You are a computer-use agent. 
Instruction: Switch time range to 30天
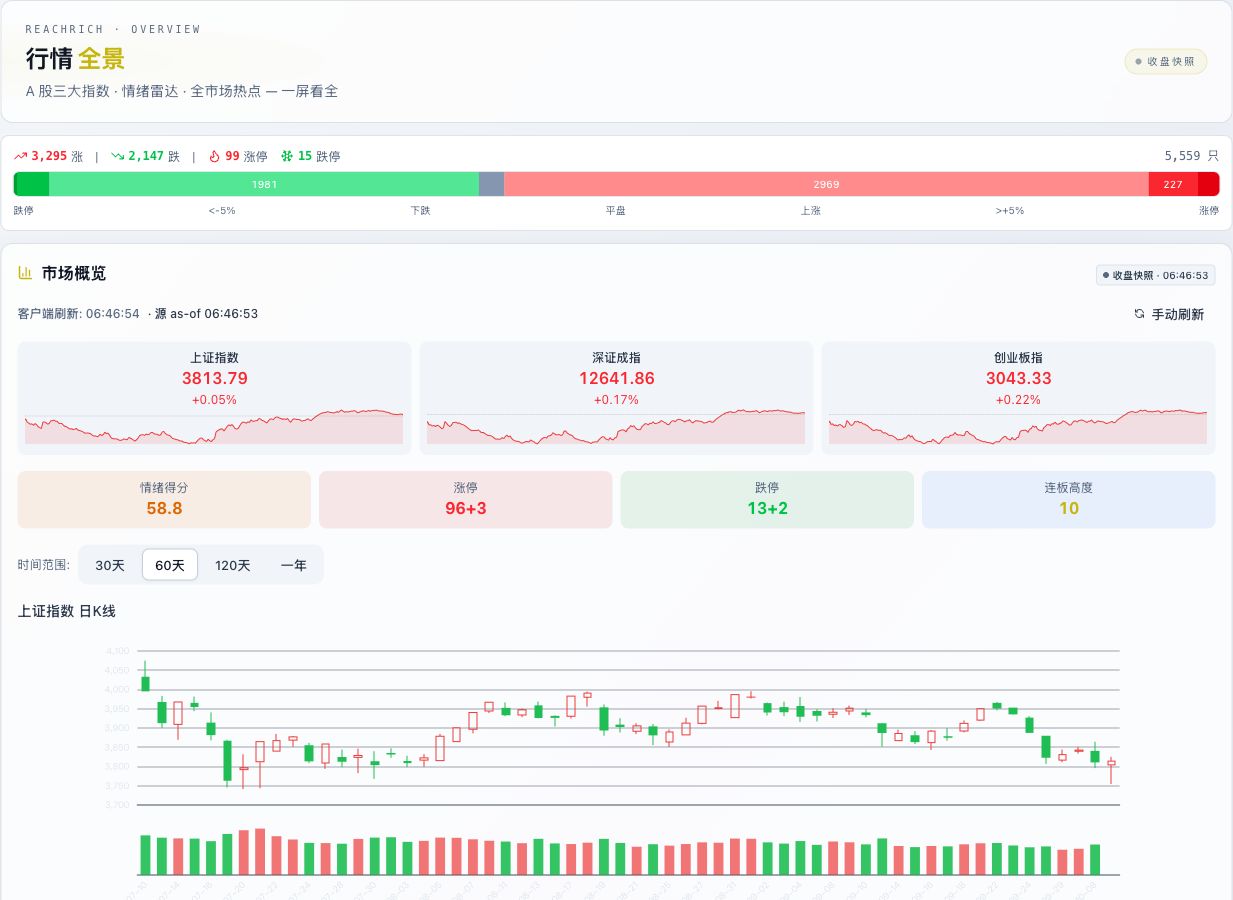pos(110,565)
